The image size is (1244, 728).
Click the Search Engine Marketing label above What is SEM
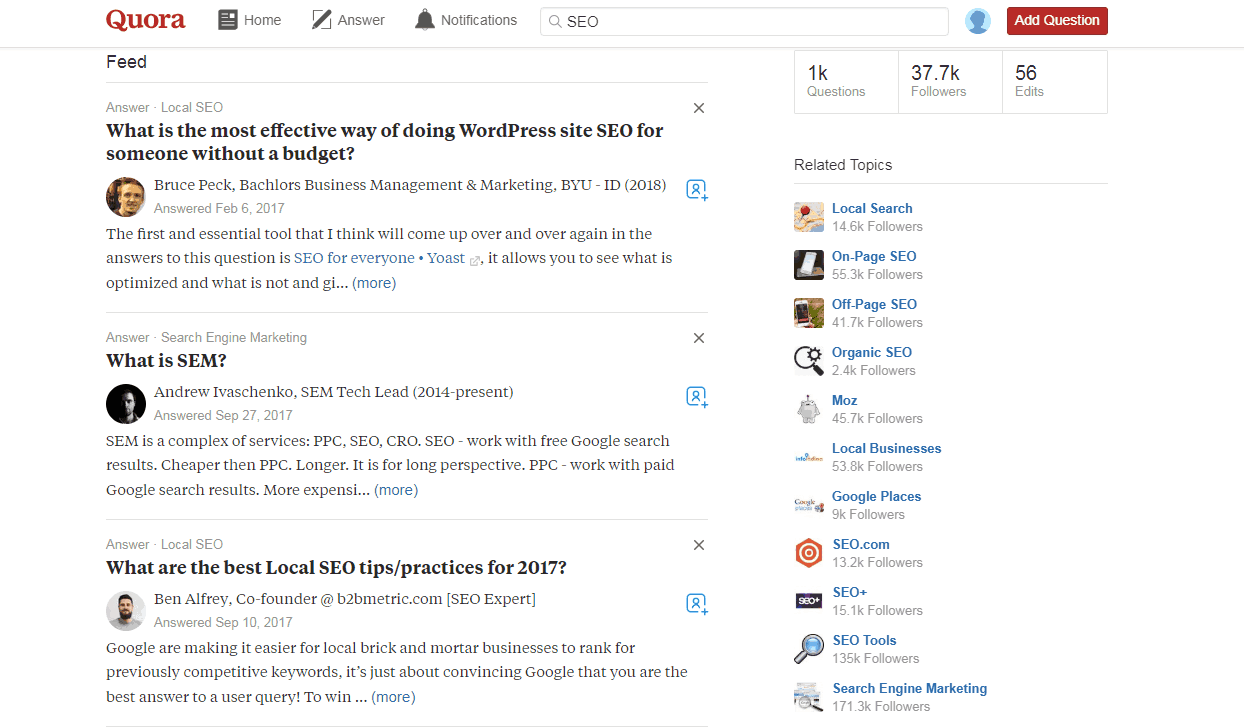coord(234,338)
